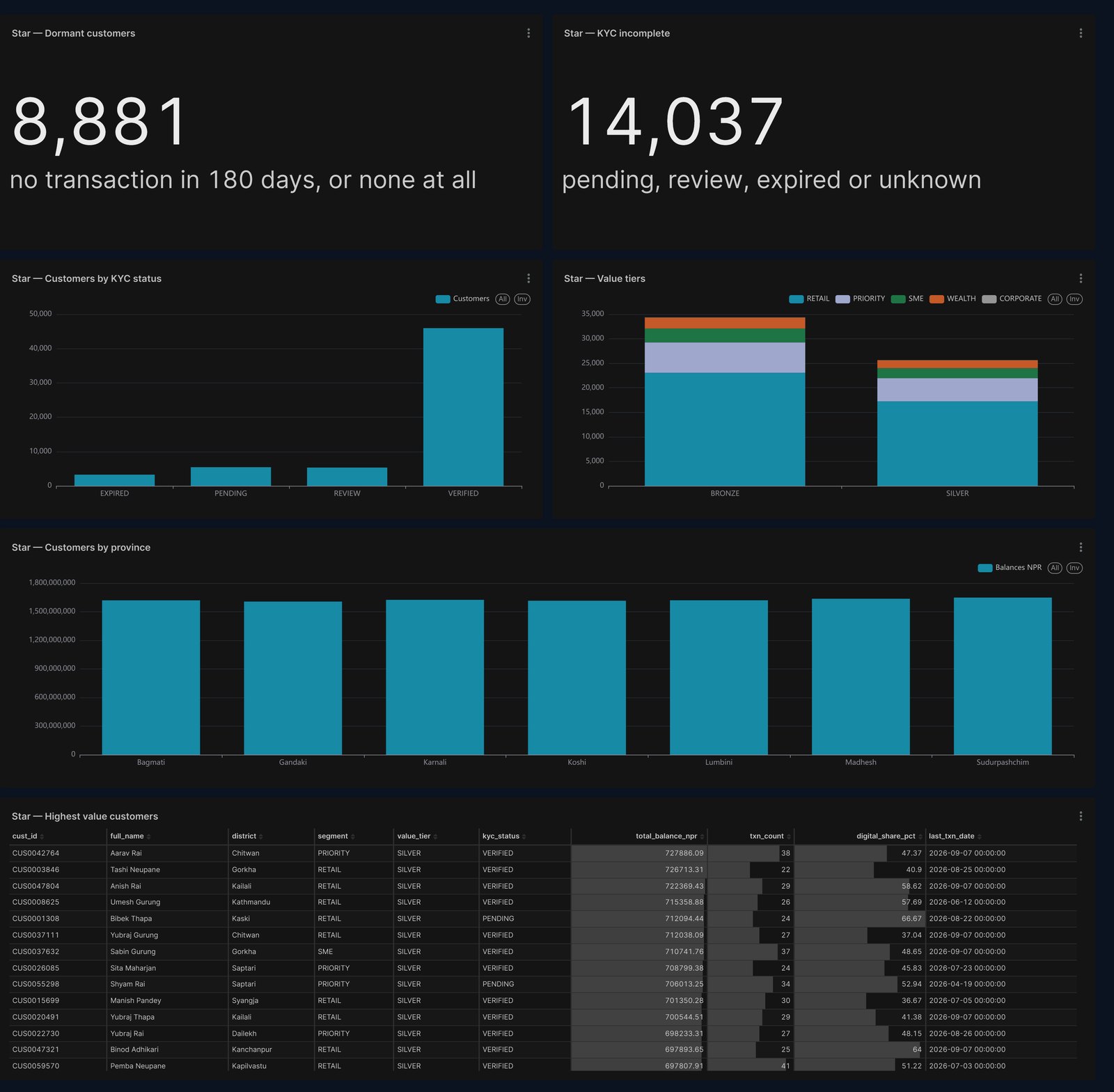Click the REVIEW bar in KYC chart
Screen dimensions: 1114x1092
point(347,477)
